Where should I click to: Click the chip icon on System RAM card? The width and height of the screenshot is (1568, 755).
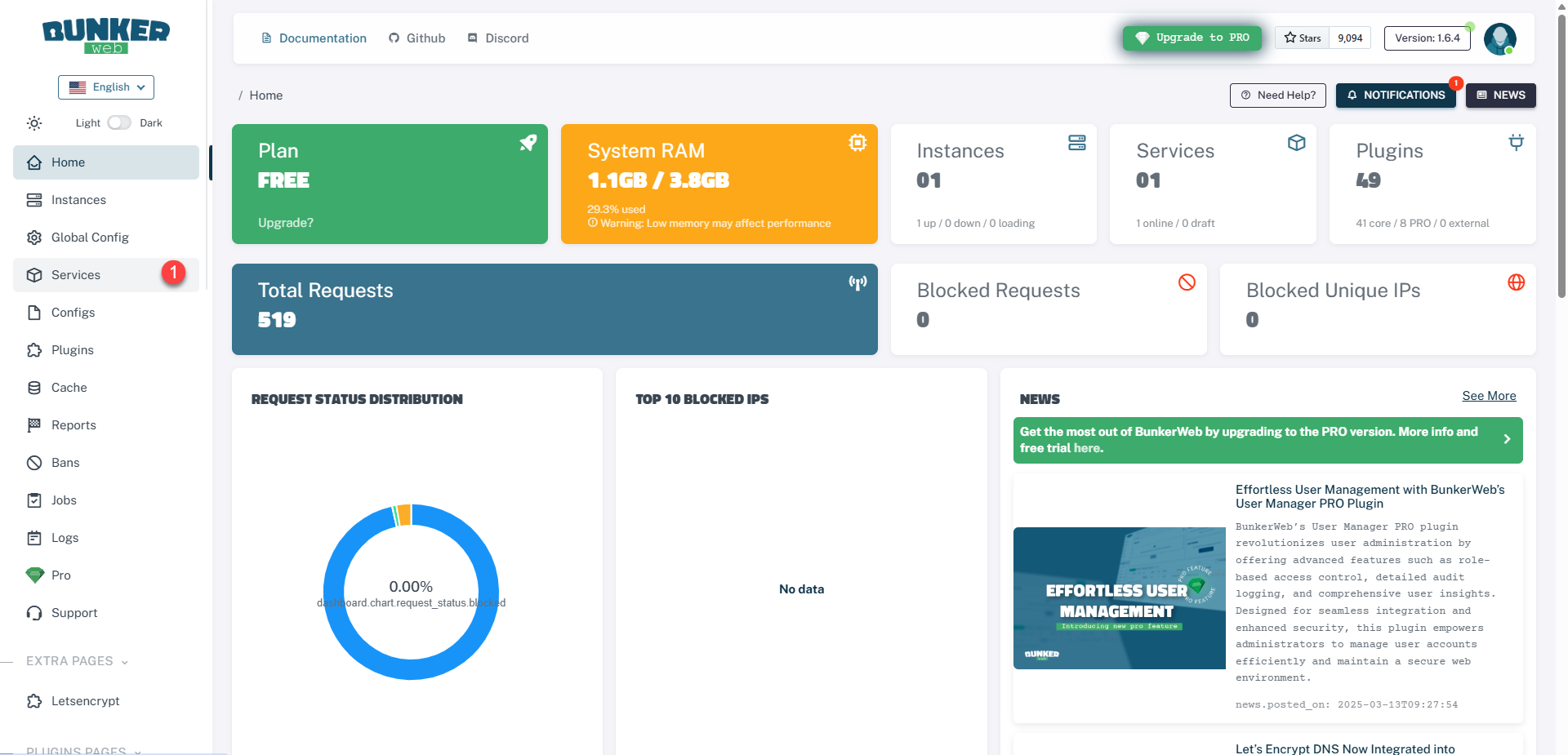point(857,143)
